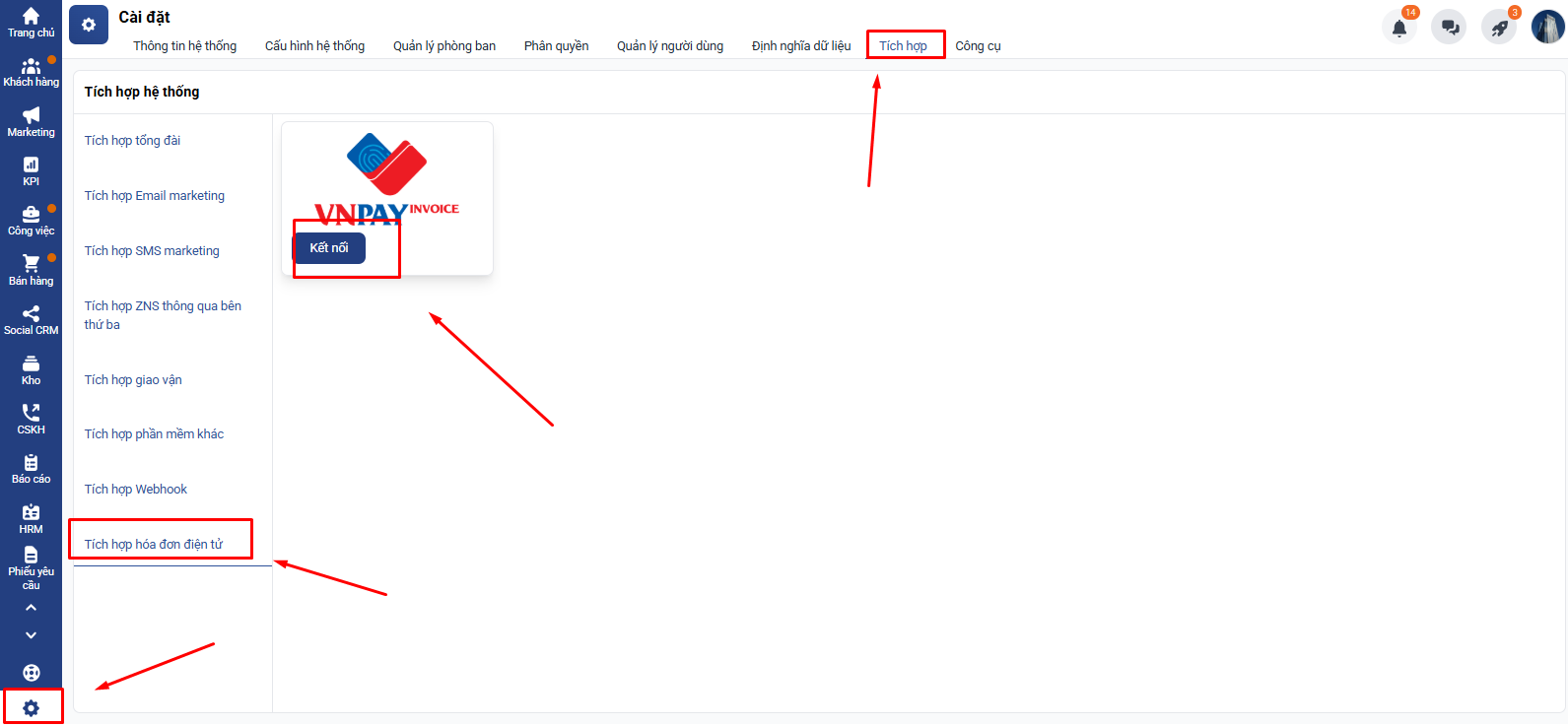Open the Công cụ tab
This screenshot has height=726, width=1568.
[x=978, y=46]
